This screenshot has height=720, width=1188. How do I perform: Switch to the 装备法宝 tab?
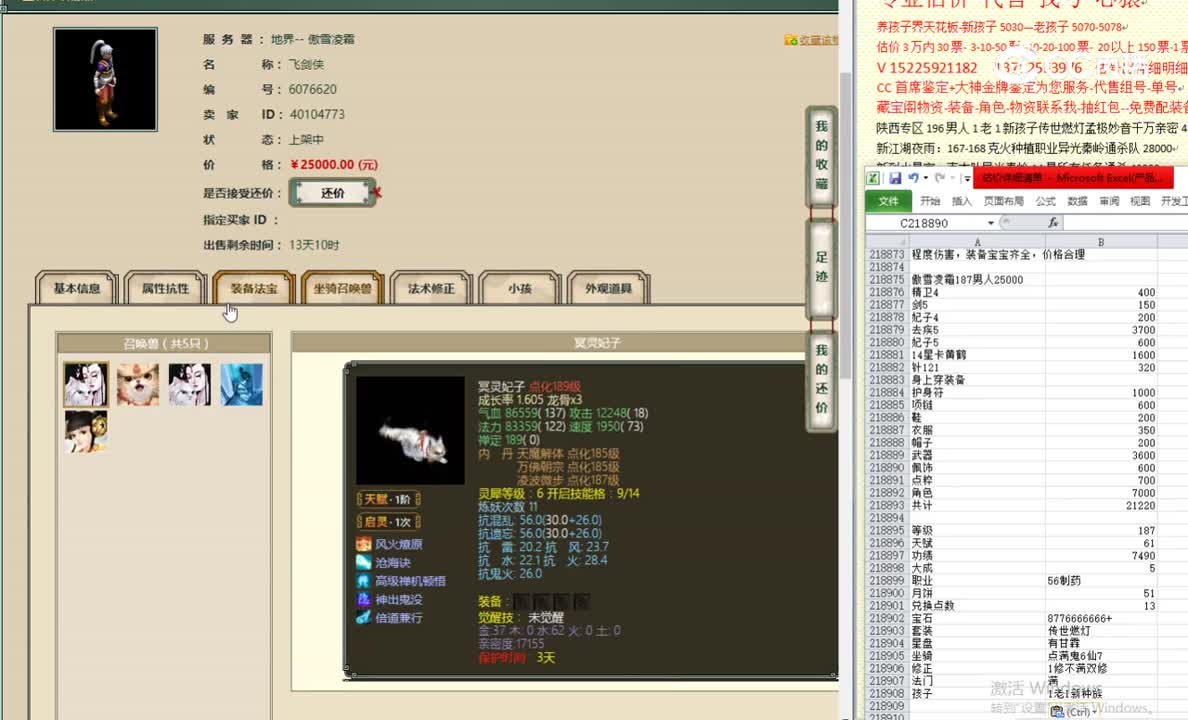[254, 289]
